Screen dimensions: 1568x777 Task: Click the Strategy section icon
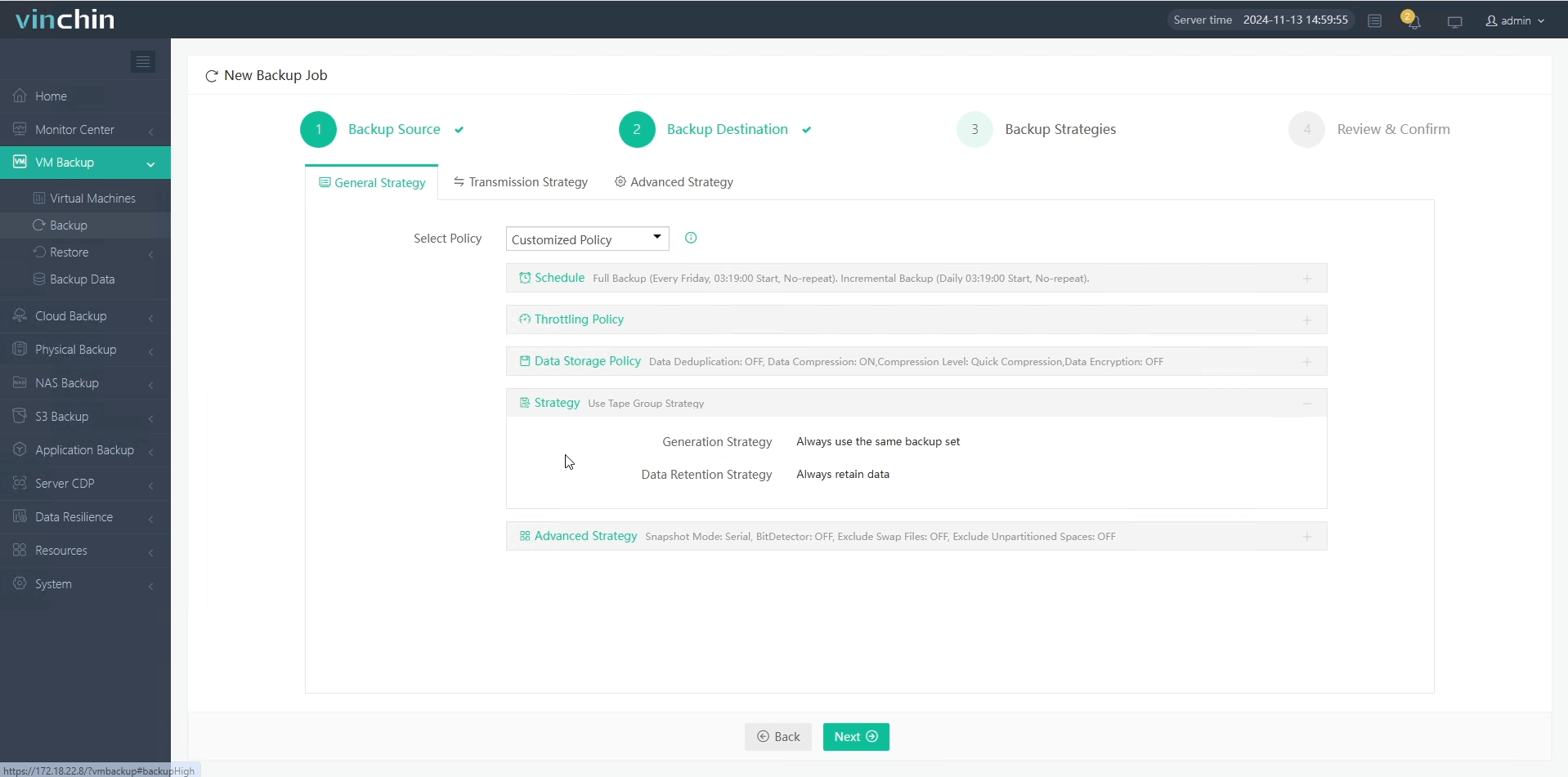click(525, 403)
